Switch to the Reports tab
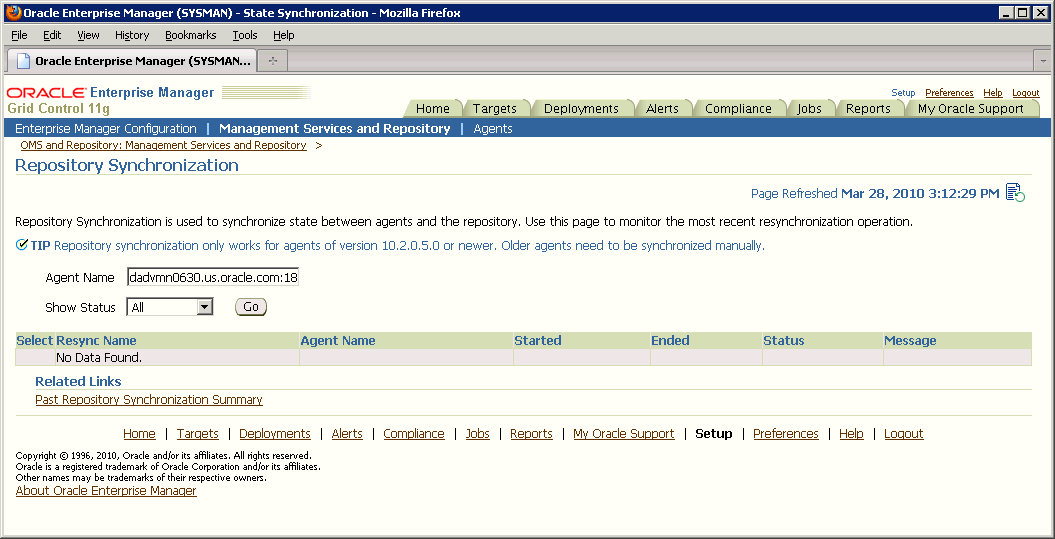The height and width of the screenshot is (539, 1055). (x=868, y=108)
